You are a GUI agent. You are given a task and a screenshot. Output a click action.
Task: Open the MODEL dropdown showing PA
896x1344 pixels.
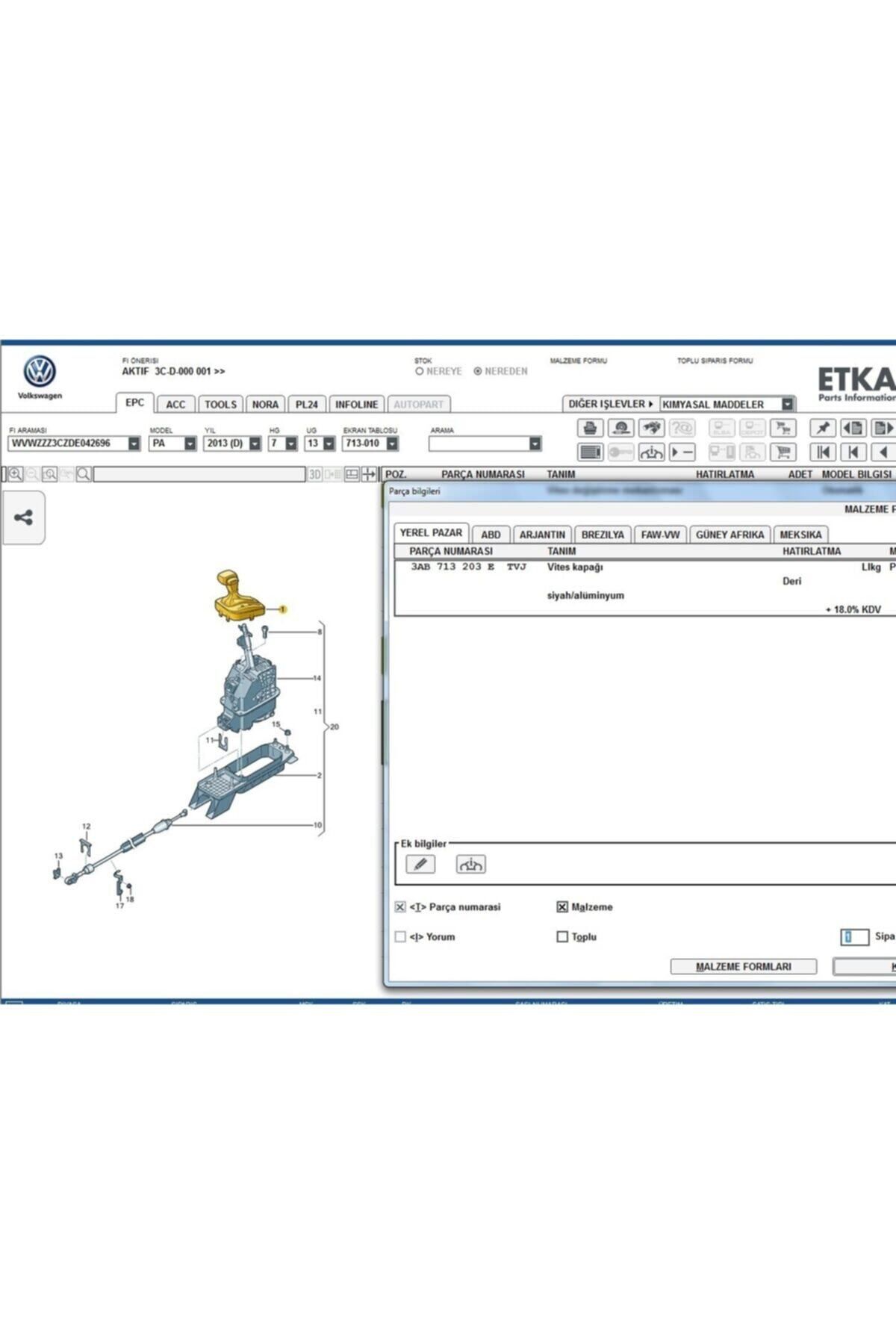190,444
